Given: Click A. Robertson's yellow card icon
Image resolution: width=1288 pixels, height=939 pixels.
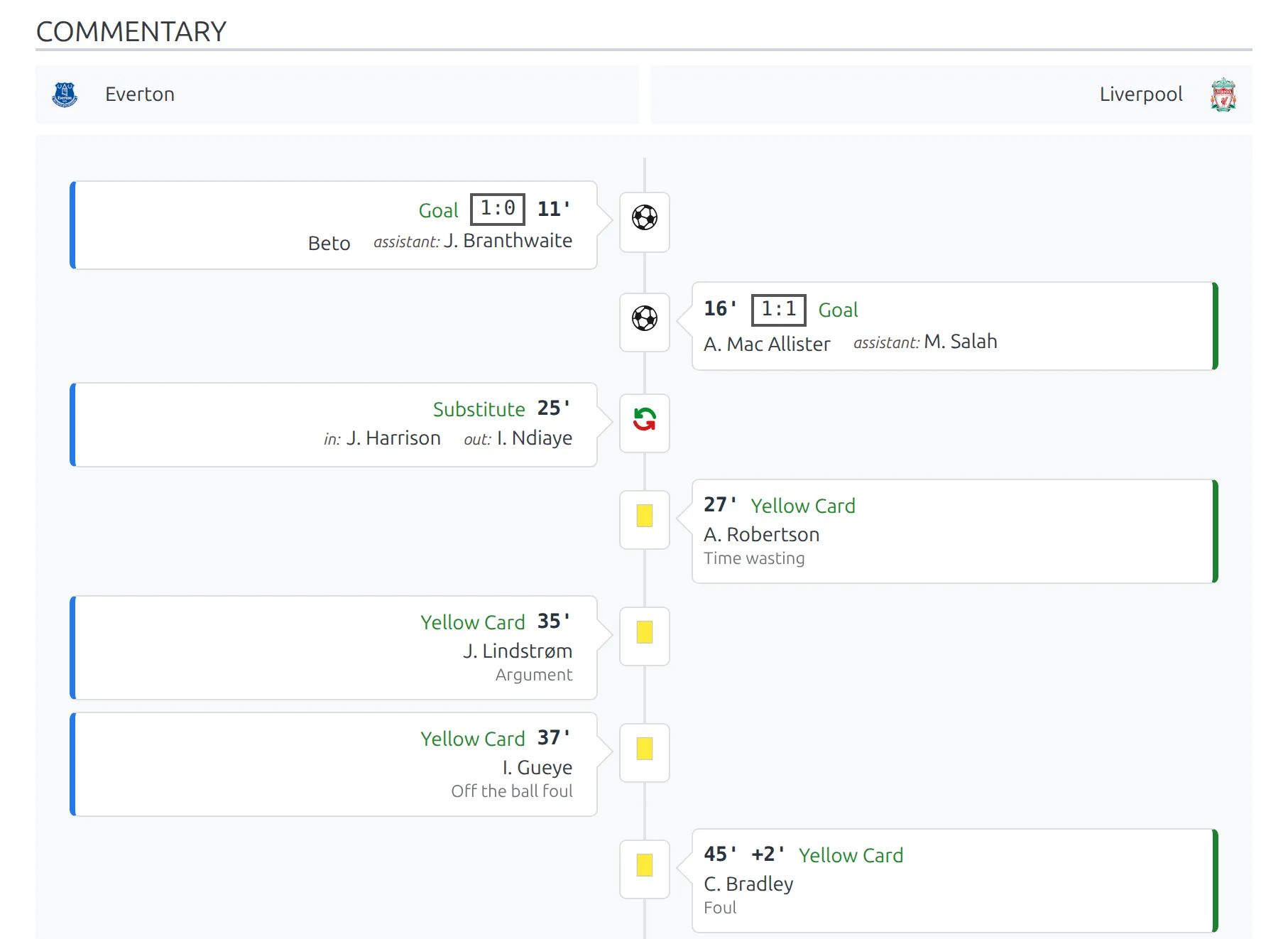Looking at the screenshot, I should pyautogui.click(x=645, y=516).
